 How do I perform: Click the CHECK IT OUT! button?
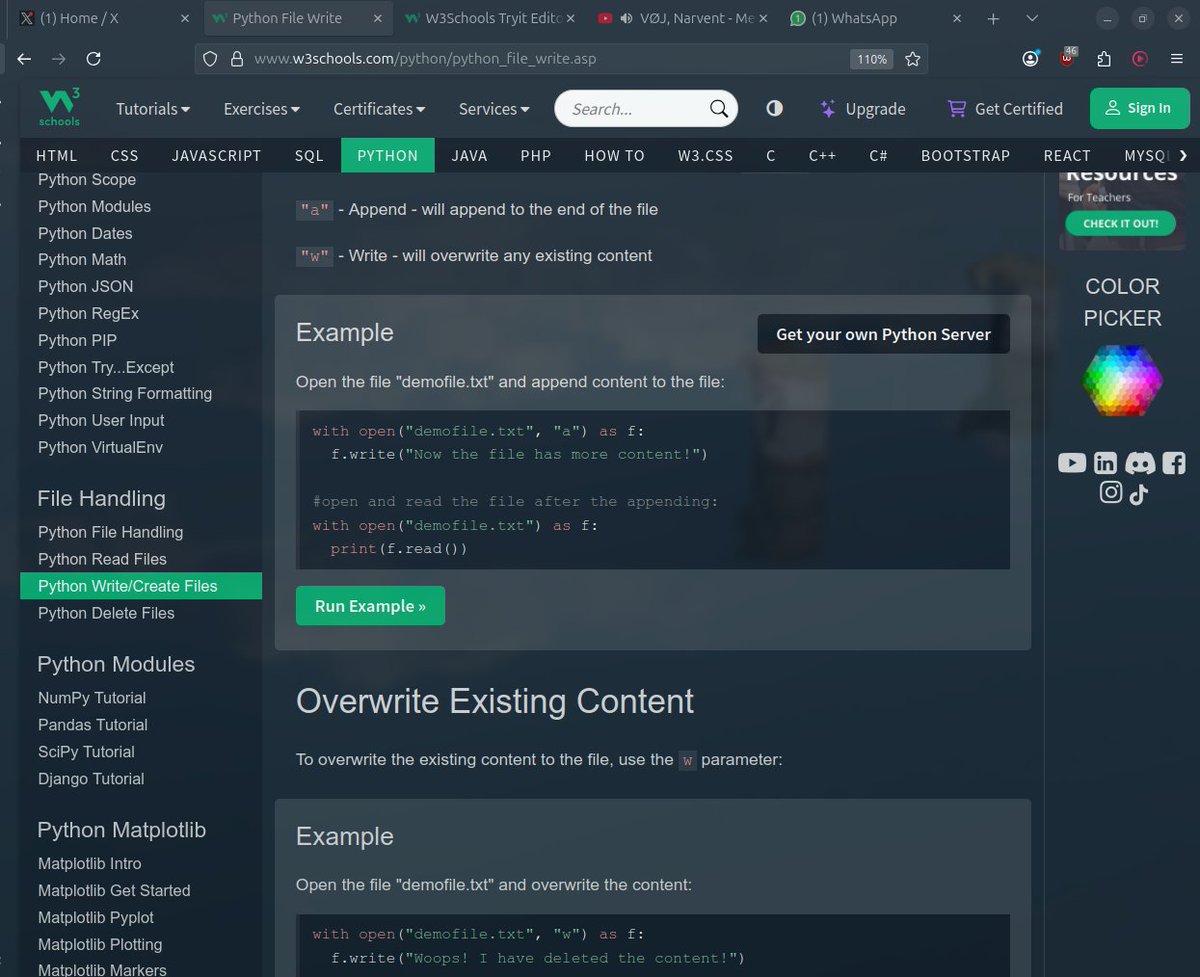coord(1120,224)
